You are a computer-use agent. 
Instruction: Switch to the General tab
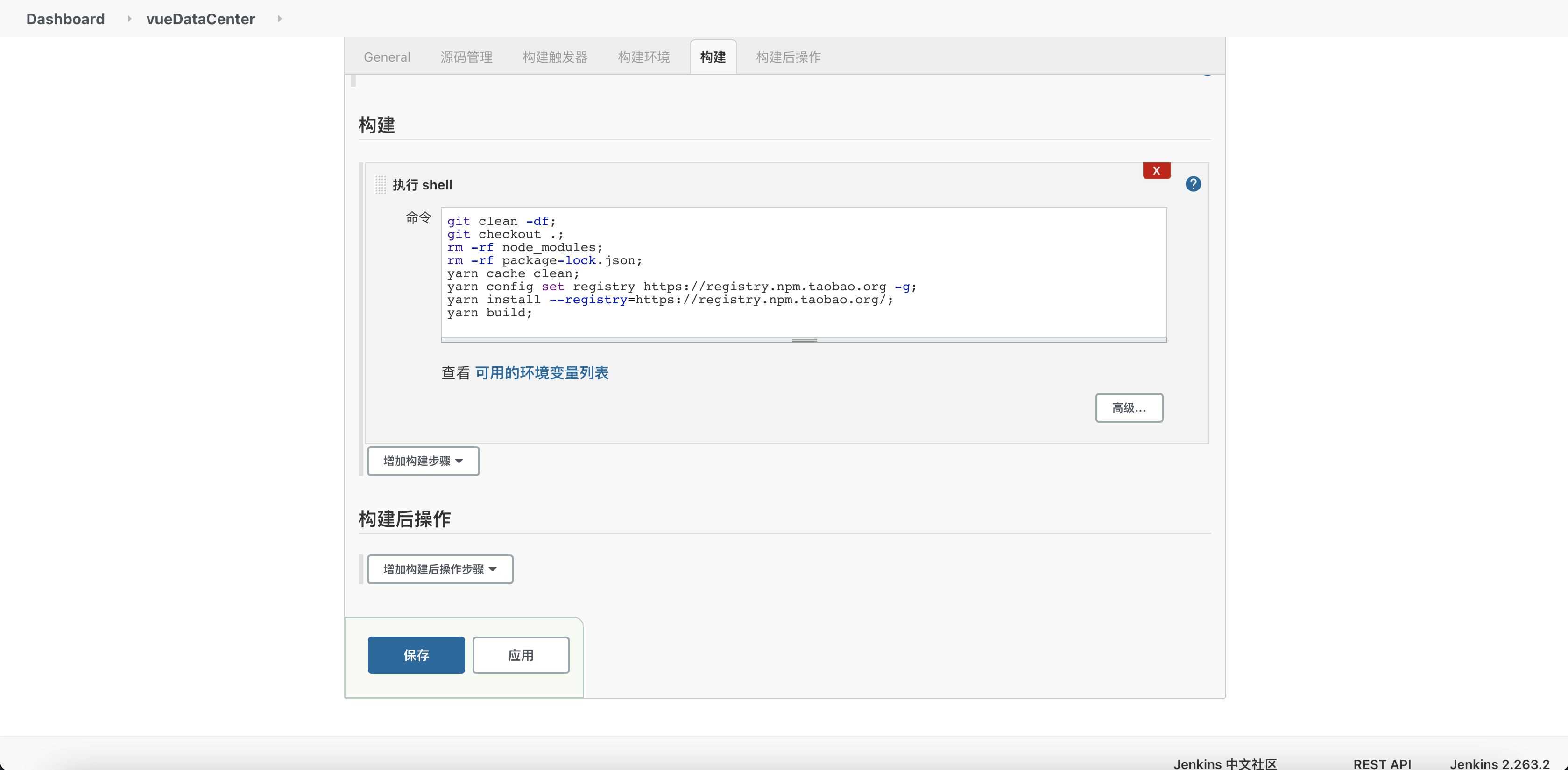[387, 57]
